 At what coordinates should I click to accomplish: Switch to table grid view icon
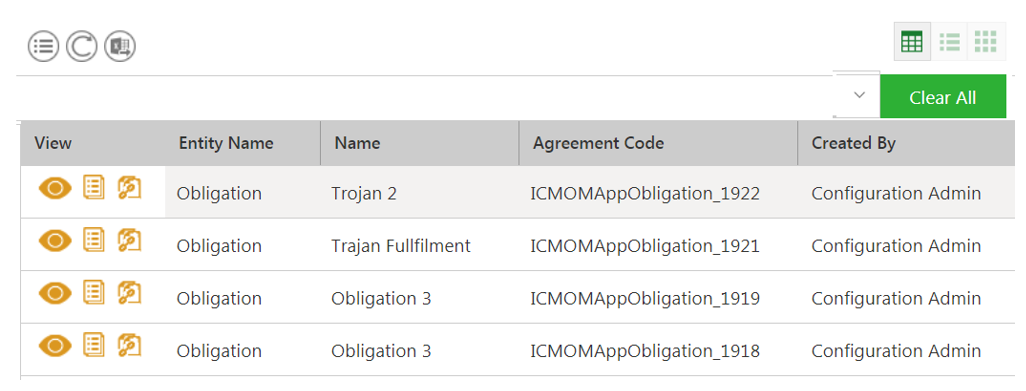coord(911,42)
